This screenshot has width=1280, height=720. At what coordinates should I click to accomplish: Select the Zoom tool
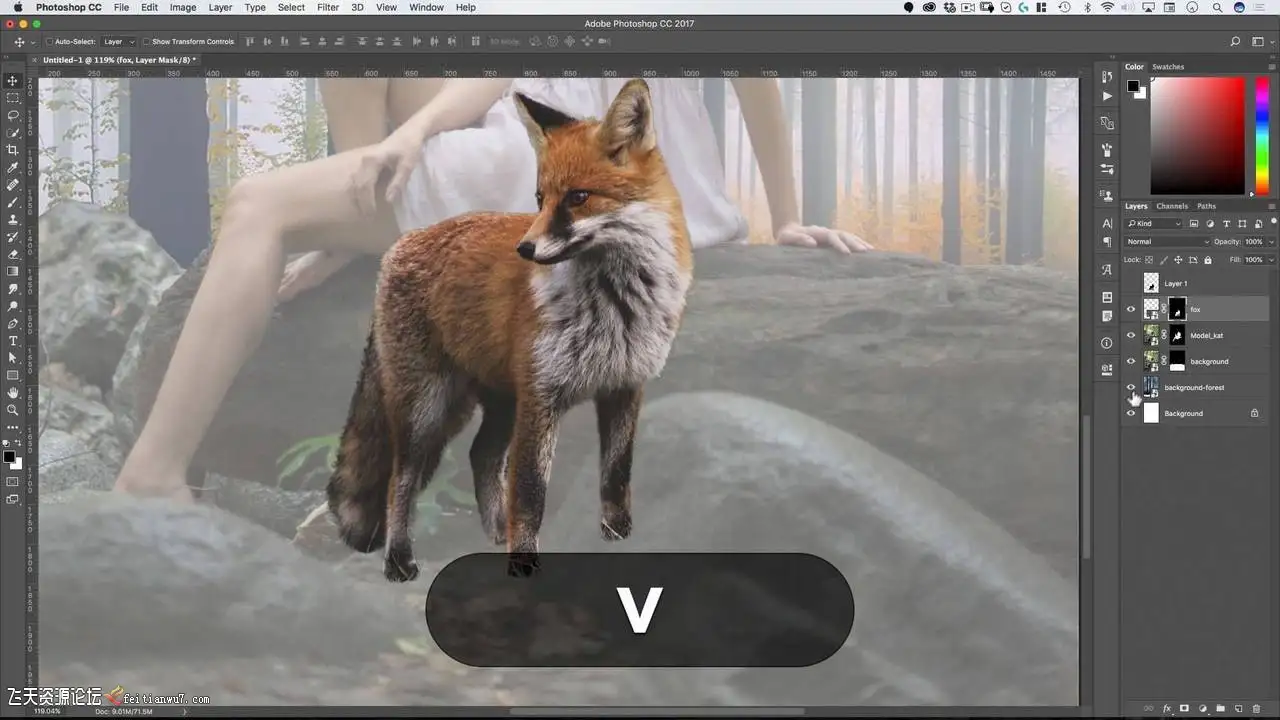tap(13, 410)
